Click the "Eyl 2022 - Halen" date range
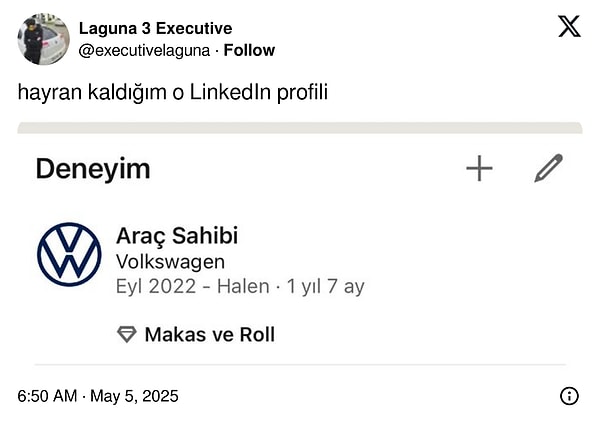 (192, 287)
